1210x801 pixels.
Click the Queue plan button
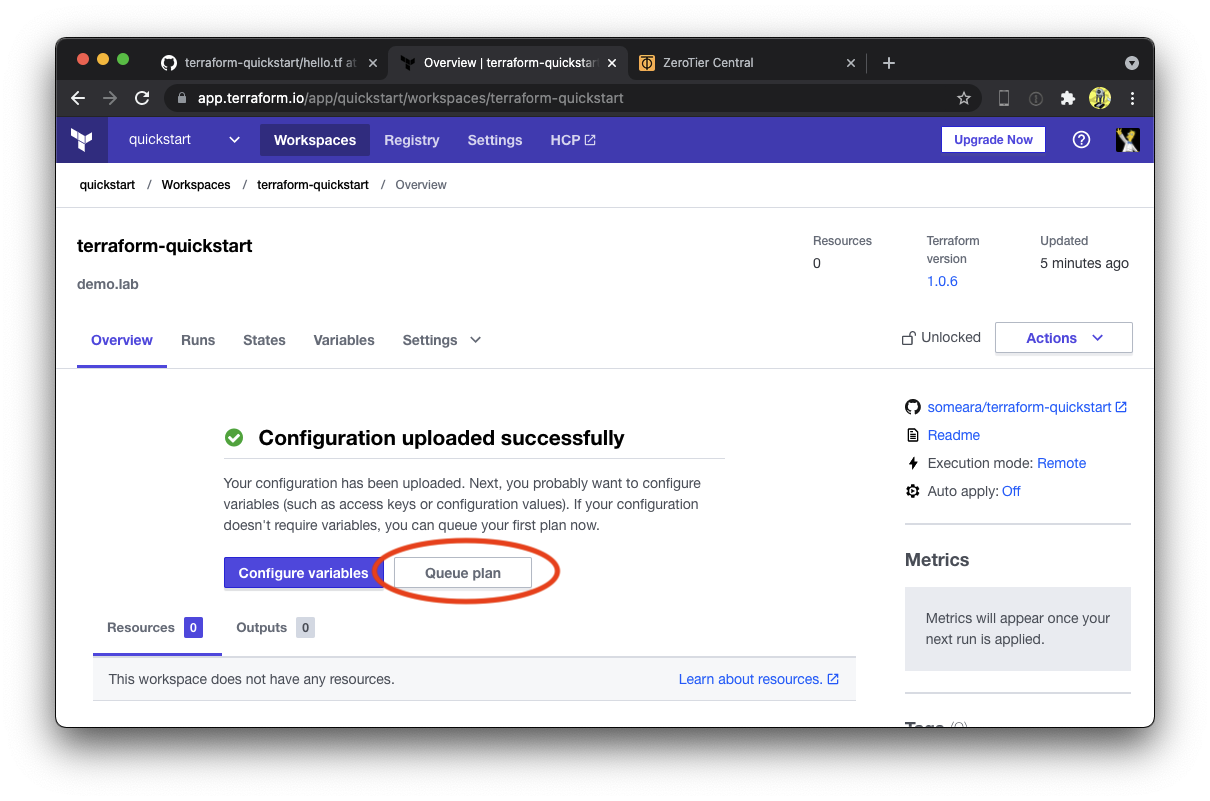point(463,573)
